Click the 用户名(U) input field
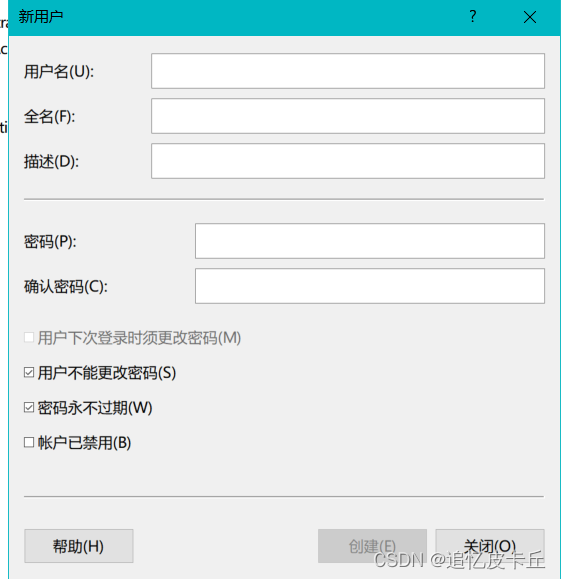 [x=348, y=71]
